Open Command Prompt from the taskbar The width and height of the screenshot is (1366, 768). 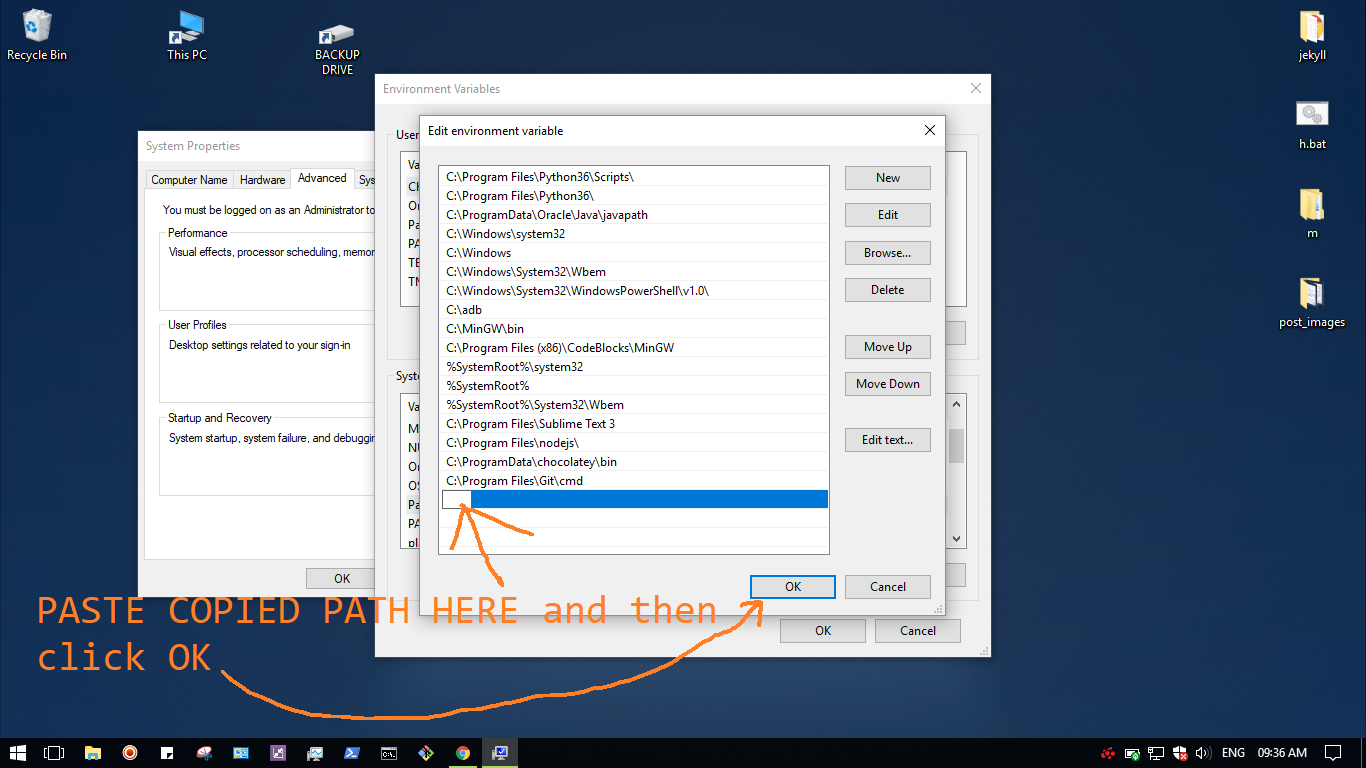pyautogui.click(x=389, y=753)
